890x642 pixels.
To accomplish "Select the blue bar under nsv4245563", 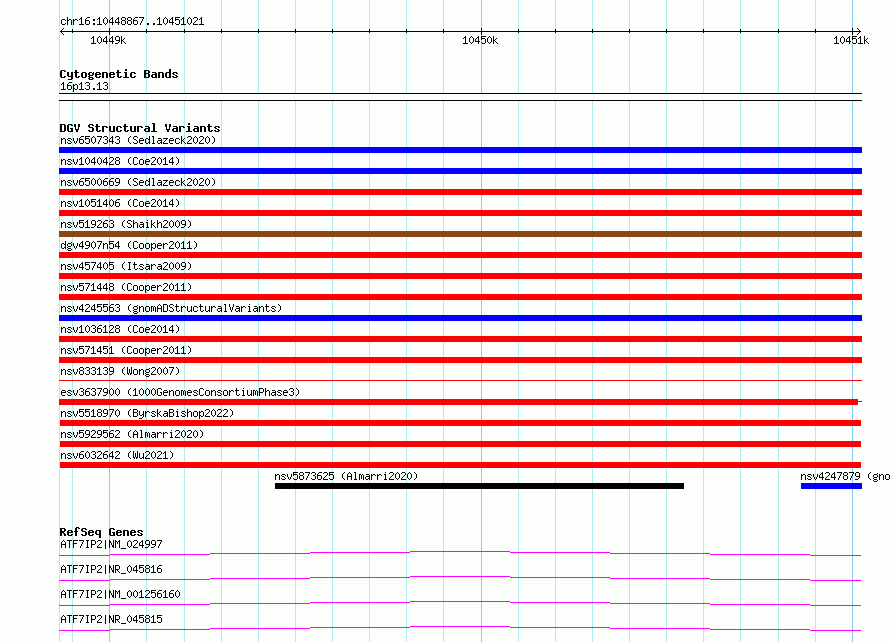I will point(460,318).
